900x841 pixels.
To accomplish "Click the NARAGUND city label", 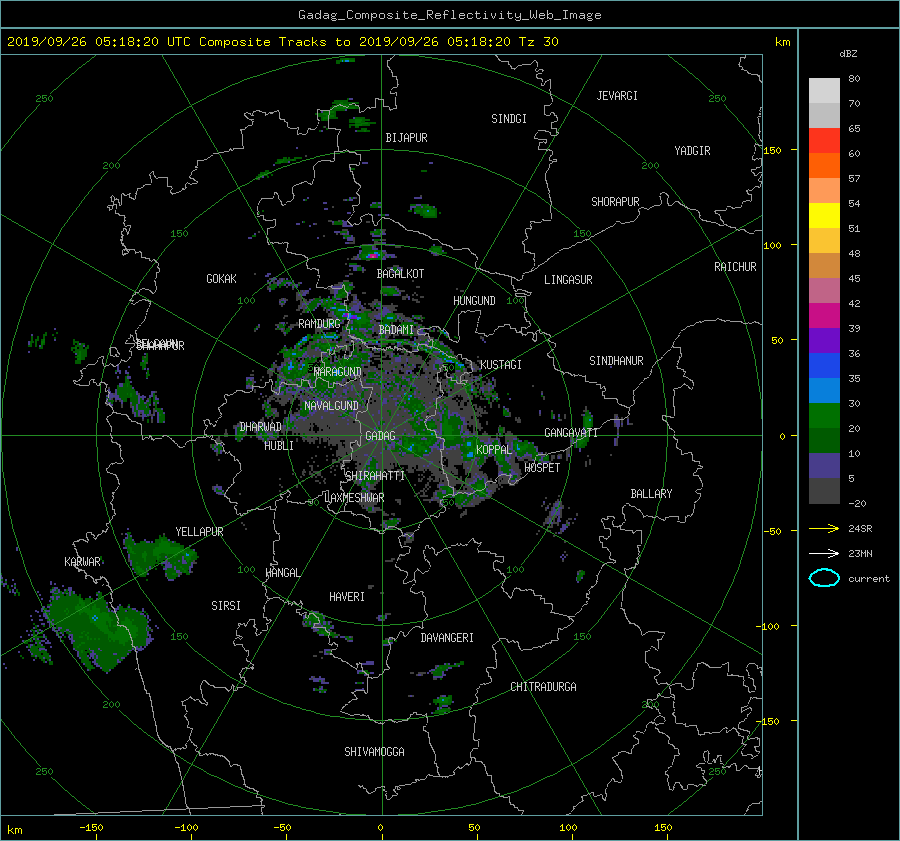I will pos(338,372).
